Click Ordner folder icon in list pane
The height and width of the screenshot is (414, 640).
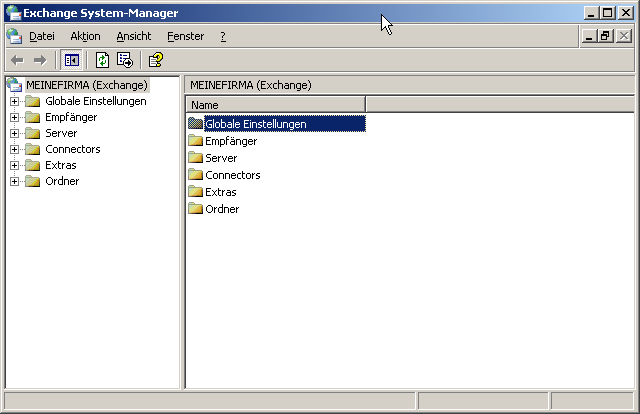(x=196, y=209)
